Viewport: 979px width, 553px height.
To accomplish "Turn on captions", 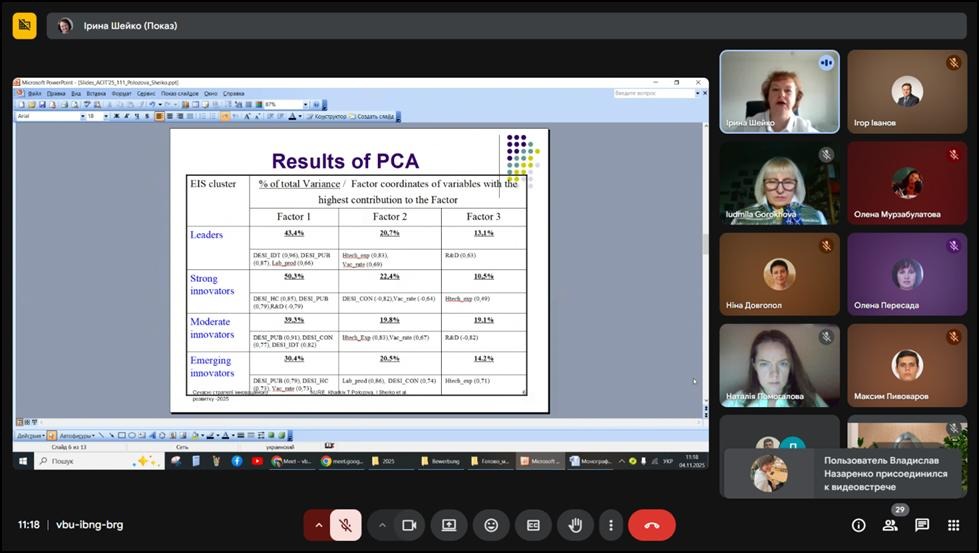I will pos(533,525).
